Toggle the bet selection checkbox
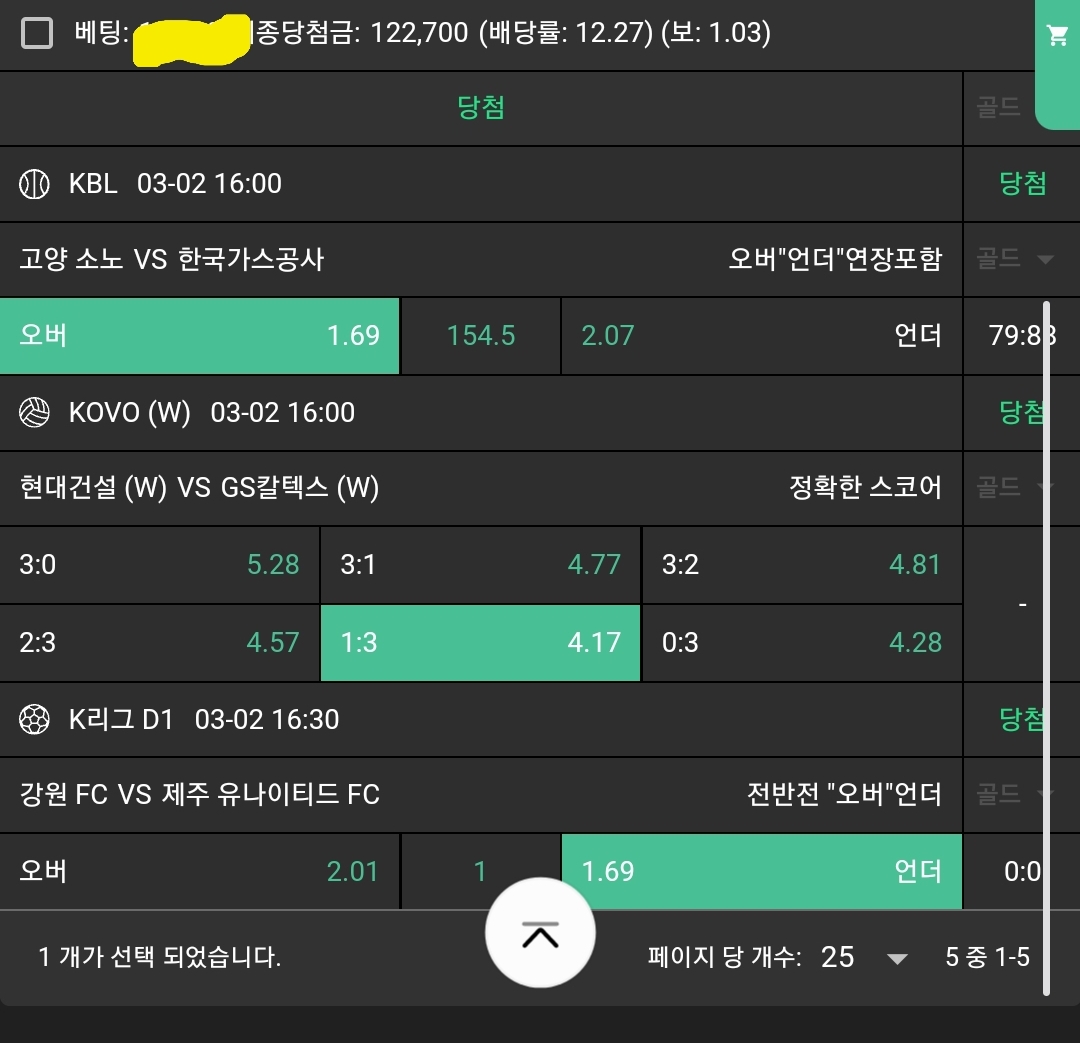This screenshot has width=1080, height=1043. coord(37,34)
